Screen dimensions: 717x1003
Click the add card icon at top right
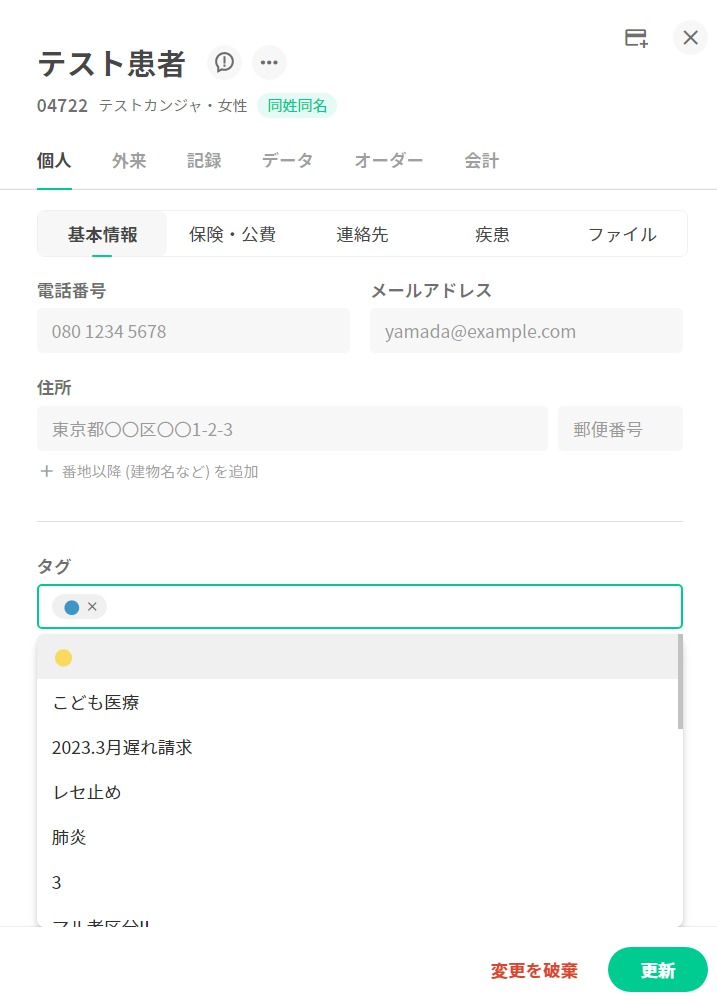636,38
